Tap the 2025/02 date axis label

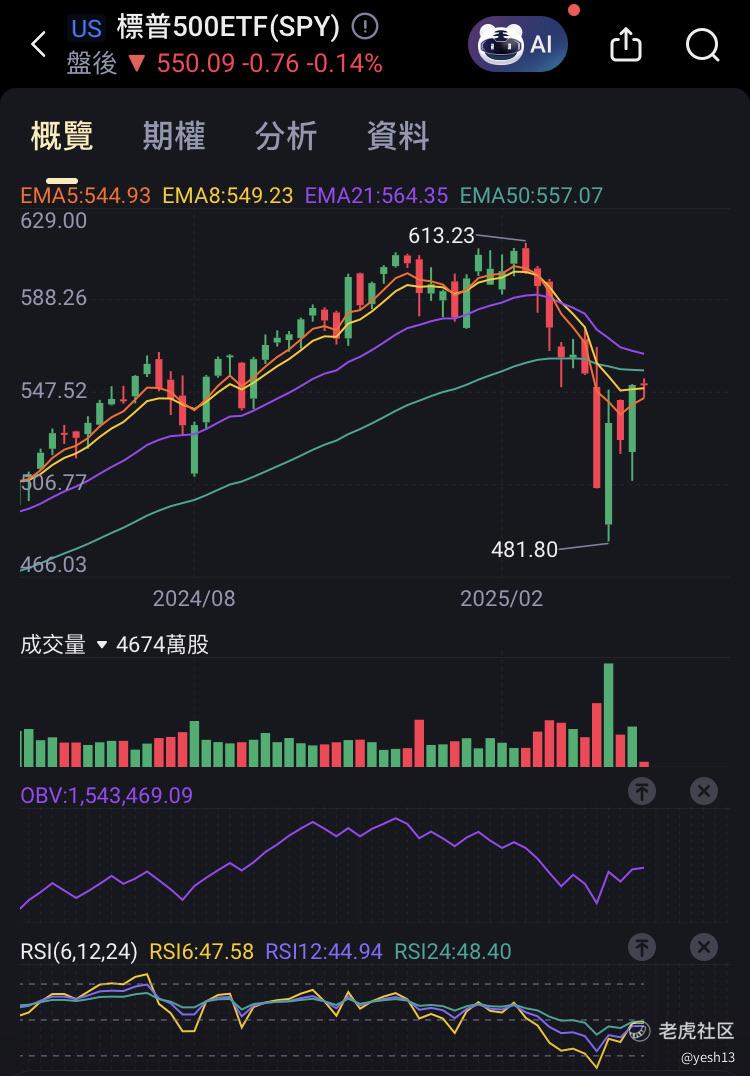(501, 598)
